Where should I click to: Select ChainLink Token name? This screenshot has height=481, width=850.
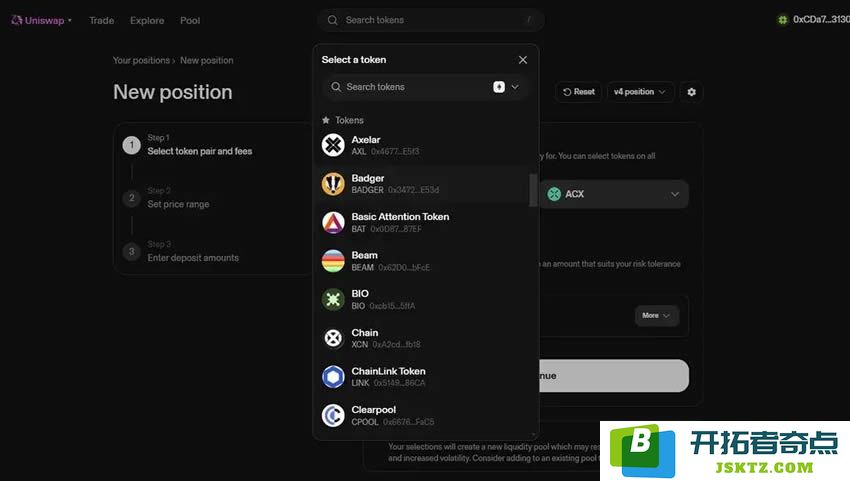coord(388,371)
